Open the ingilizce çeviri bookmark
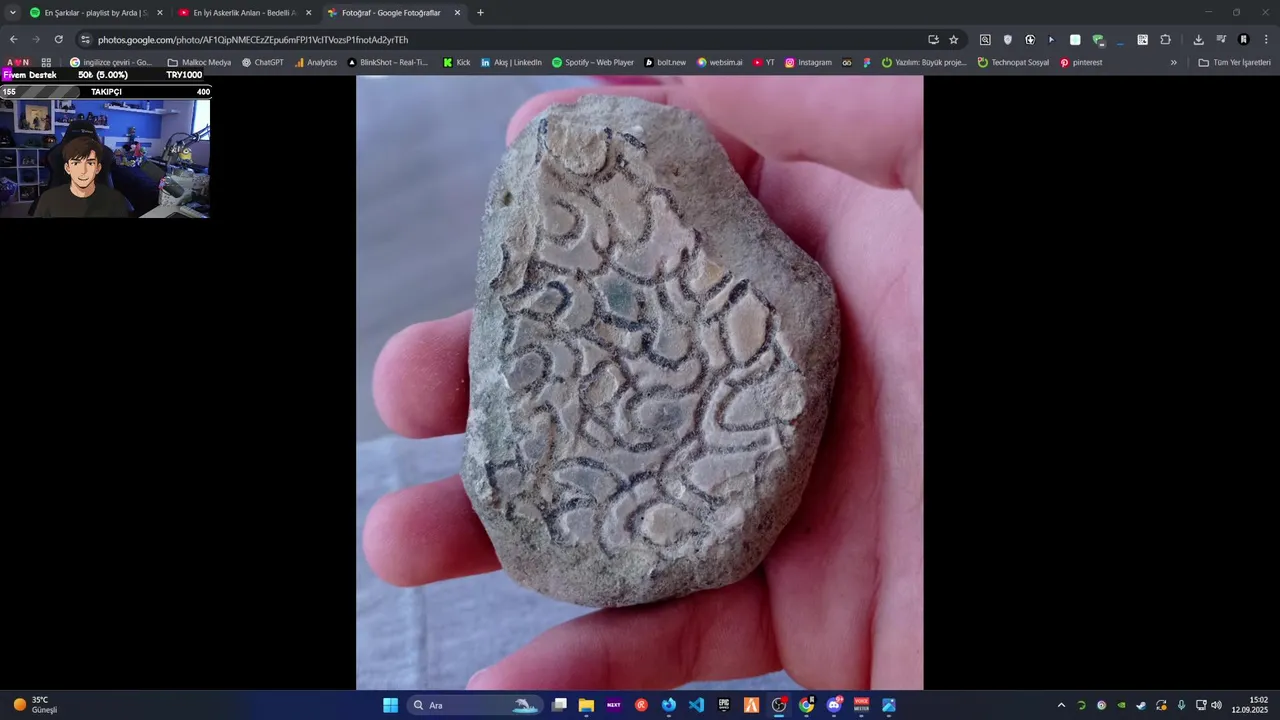 tap(111, 62)
